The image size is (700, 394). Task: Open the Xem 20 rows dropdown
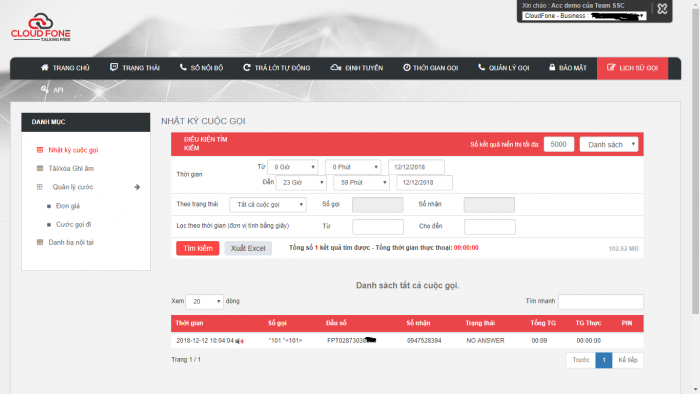pos(204,302)
